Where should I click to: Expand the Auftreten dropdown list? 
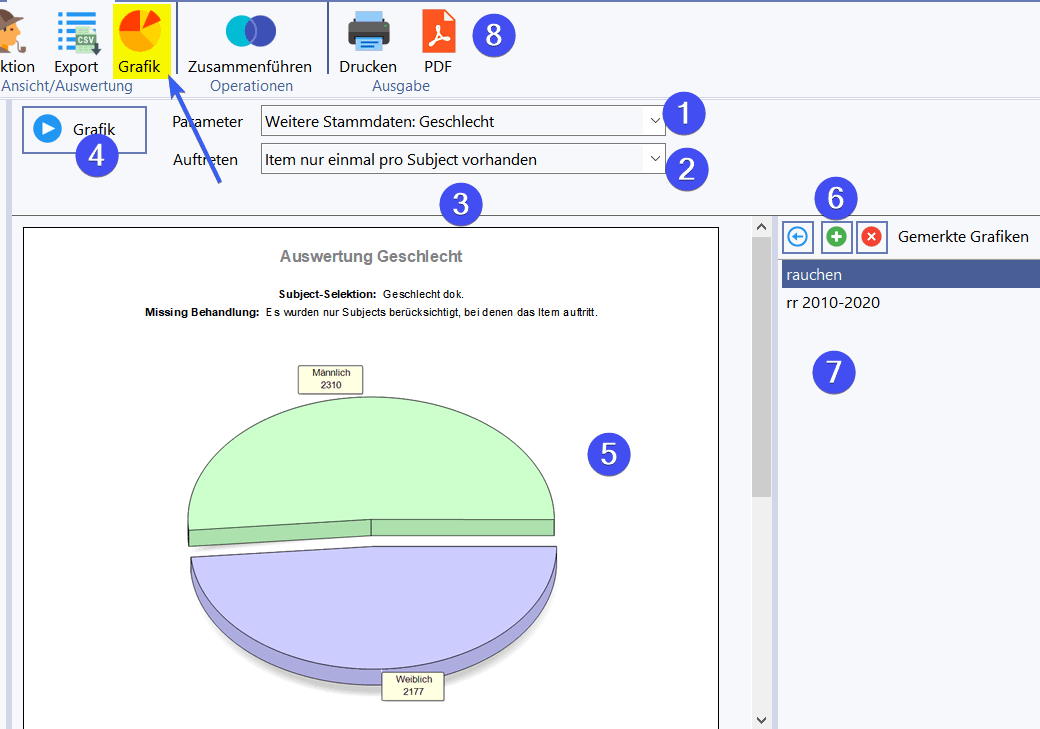(x=654, y=159)
